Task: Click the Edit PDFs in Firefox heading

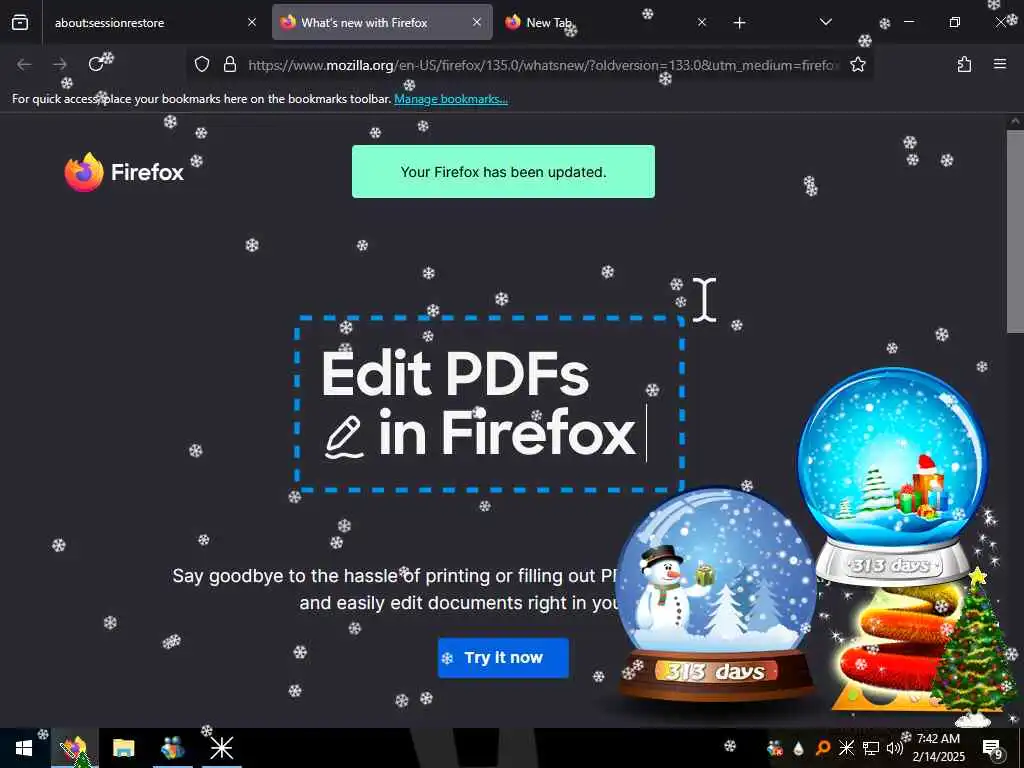Action: coord(478,403)
